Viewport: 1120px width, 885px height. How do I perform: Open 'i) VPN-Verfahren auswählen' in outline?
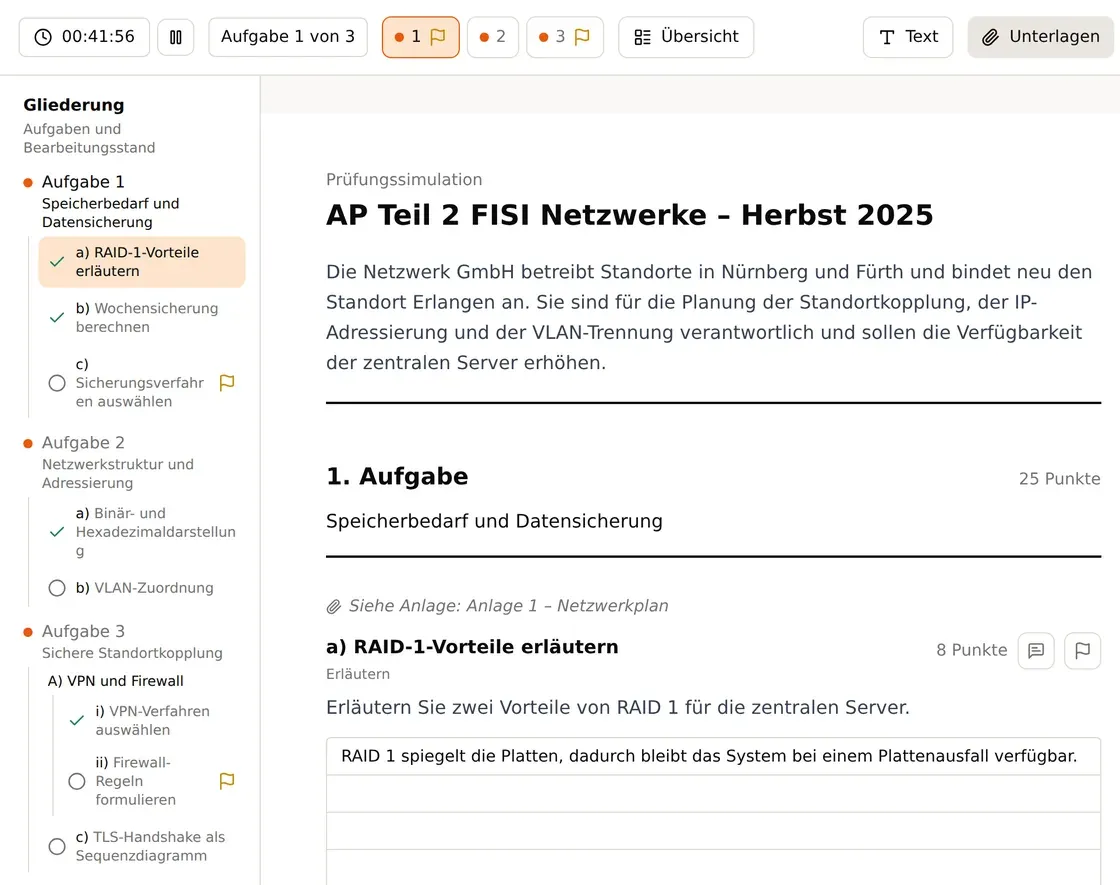coord(152,721)
